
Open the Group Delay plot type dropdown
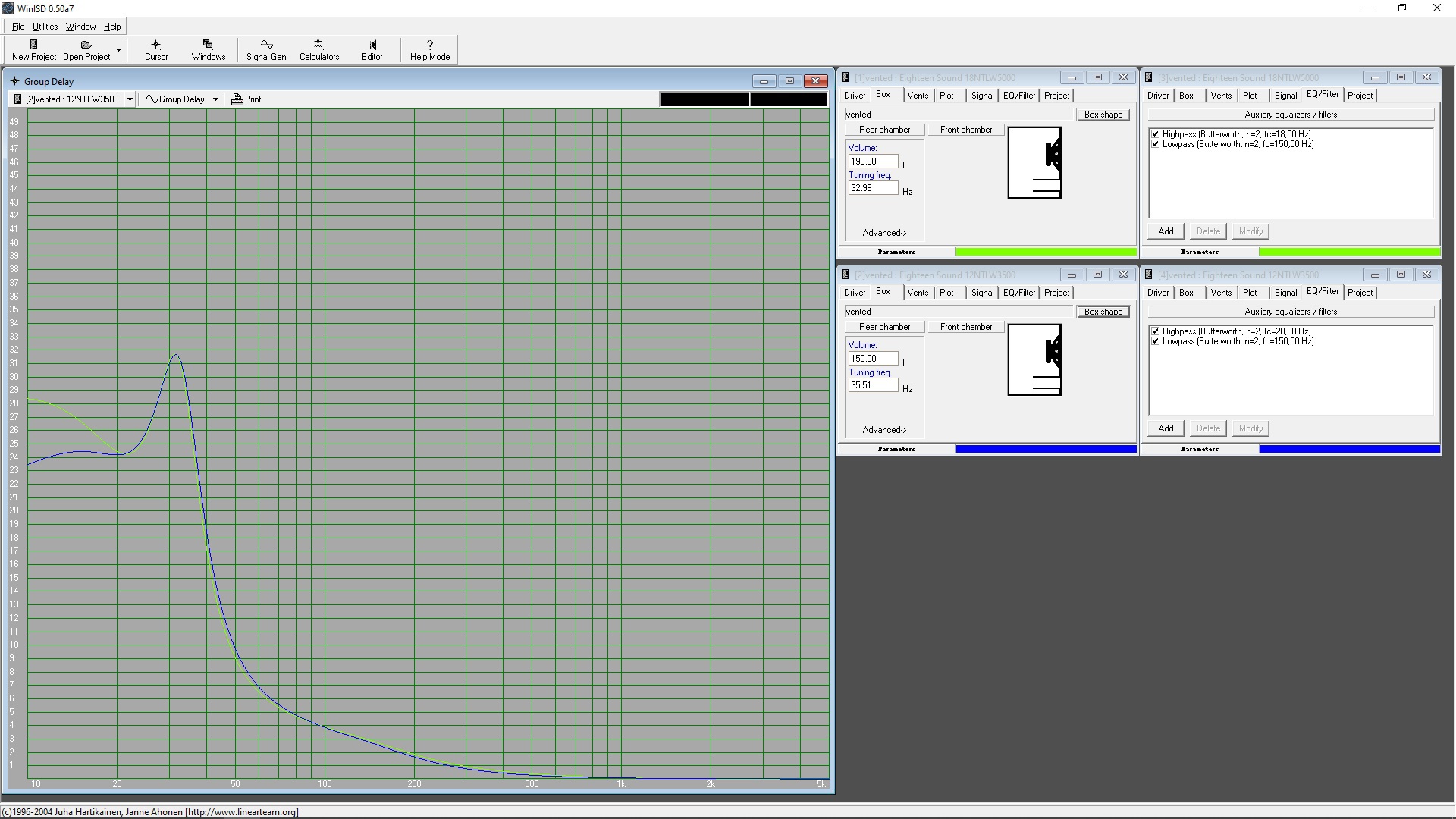point(215,99)
